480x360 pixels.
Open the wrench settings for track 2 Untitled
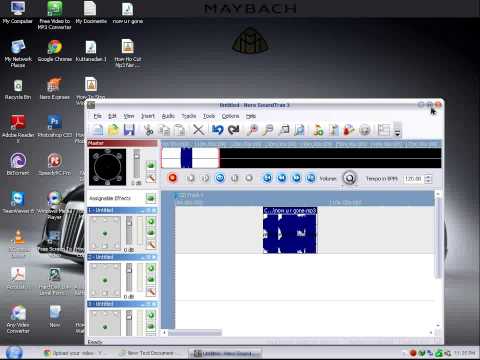click(x=151, y=292)
